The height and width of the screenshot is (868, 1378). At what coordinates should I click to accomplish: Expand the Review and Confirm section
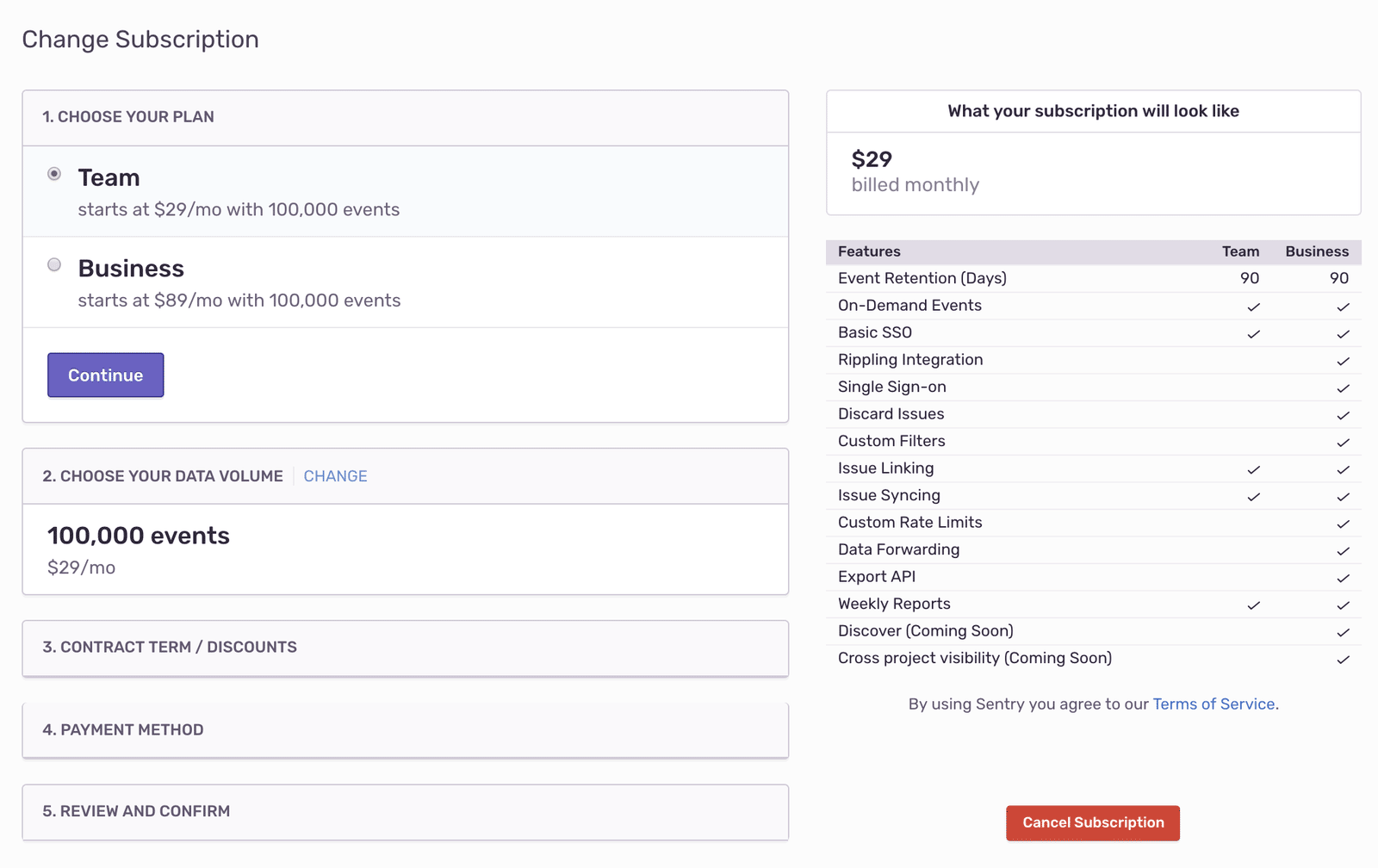(x=136, y=811)
